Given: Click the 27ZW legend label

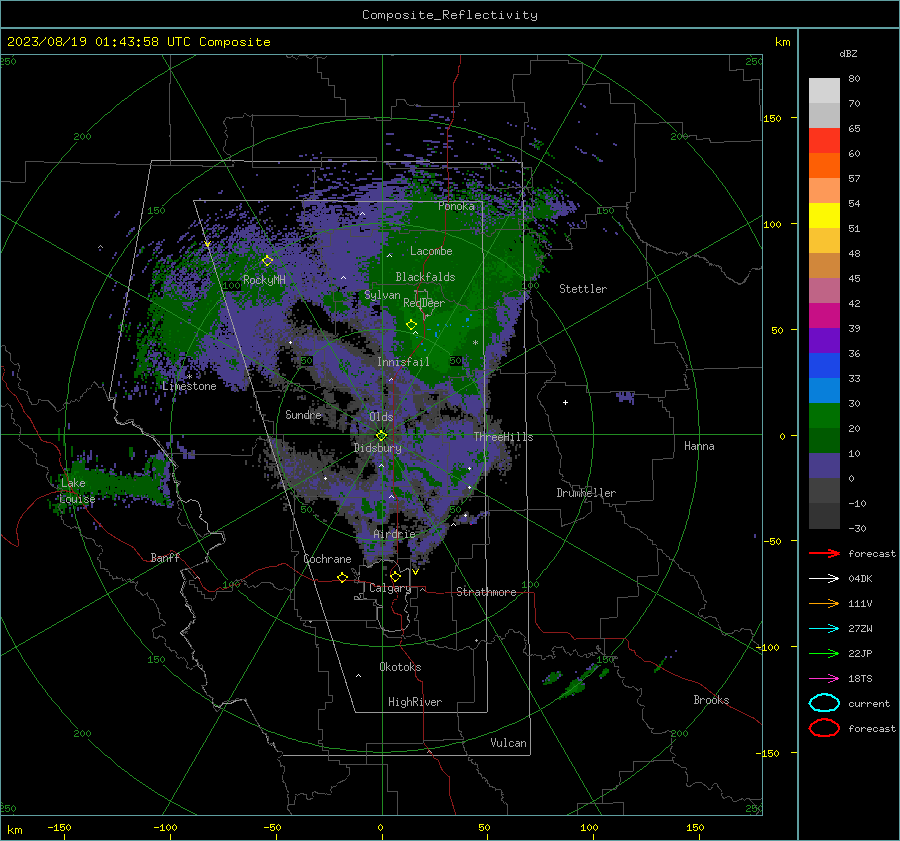Looking at the screenshot, I should [860, 629].
